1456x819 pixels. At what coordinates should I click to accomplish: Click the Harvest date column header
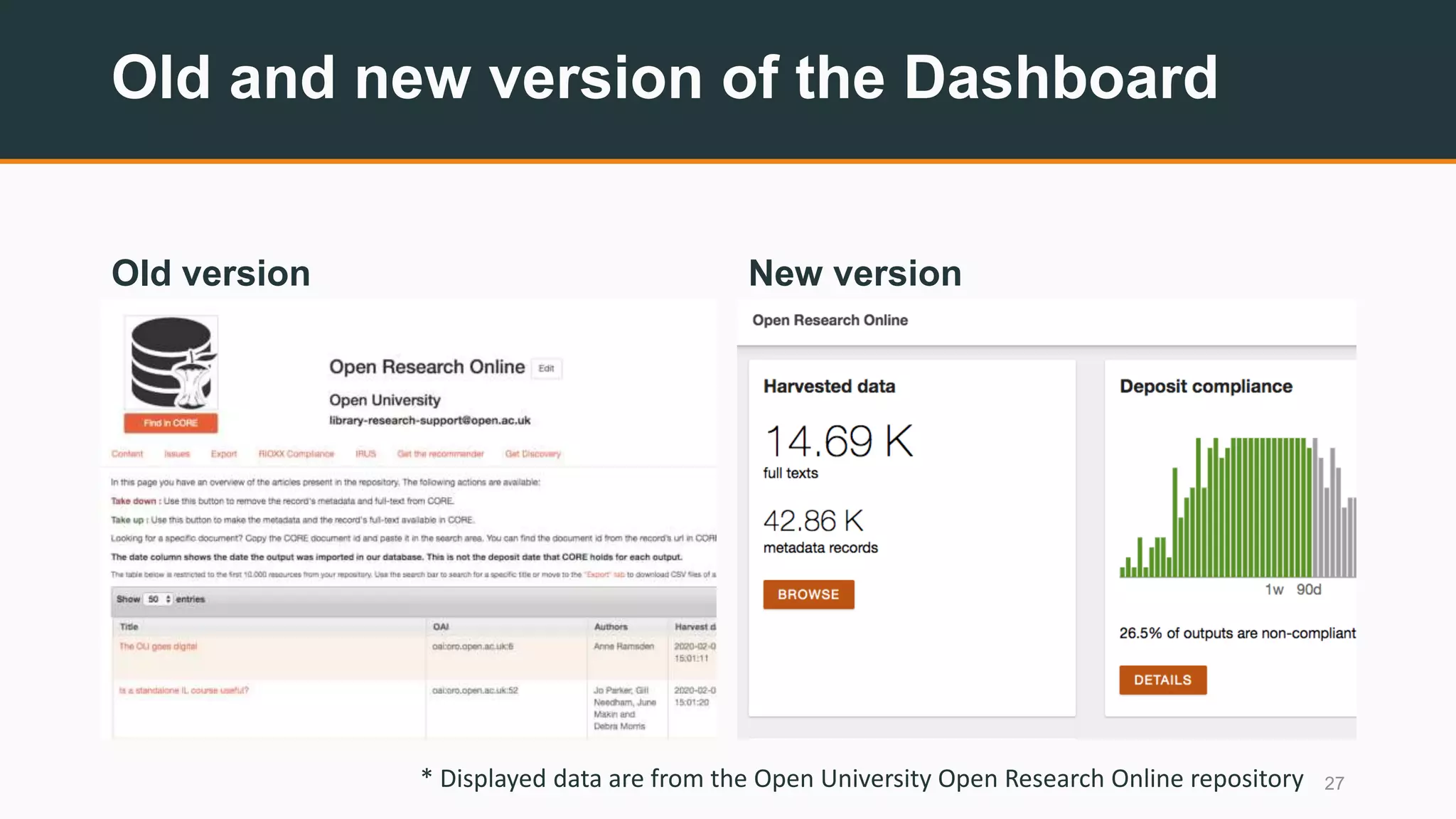(x=695, y=626)
